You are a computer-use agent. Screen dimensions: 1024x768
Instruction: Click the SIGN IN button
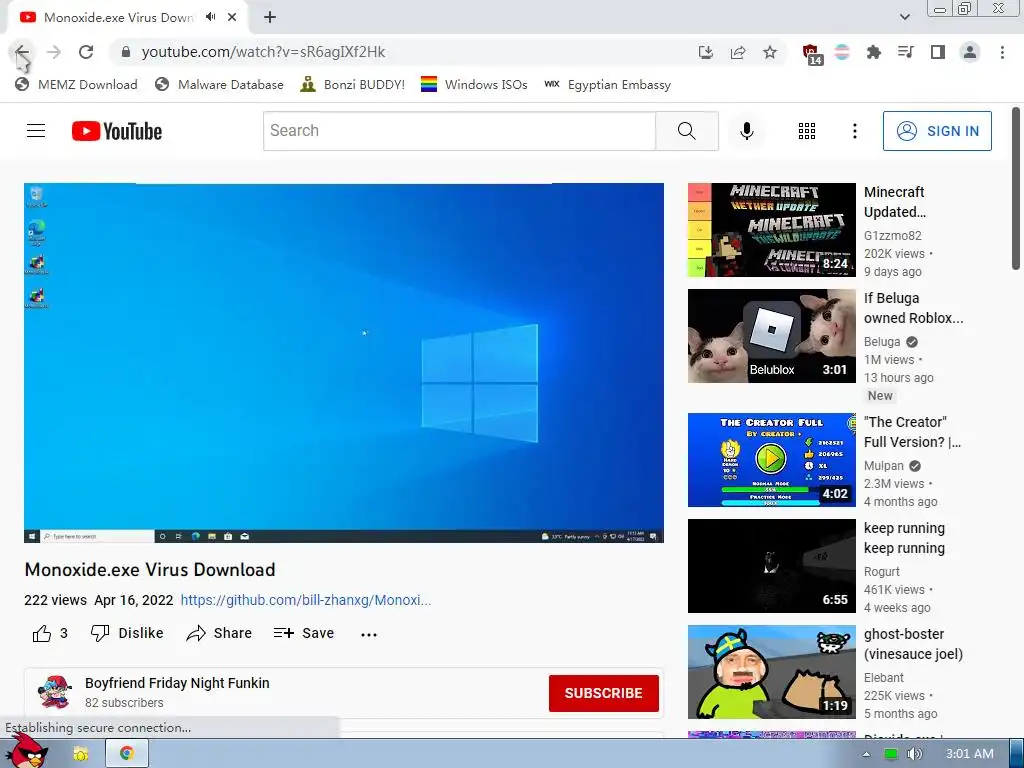coord(937,131)
